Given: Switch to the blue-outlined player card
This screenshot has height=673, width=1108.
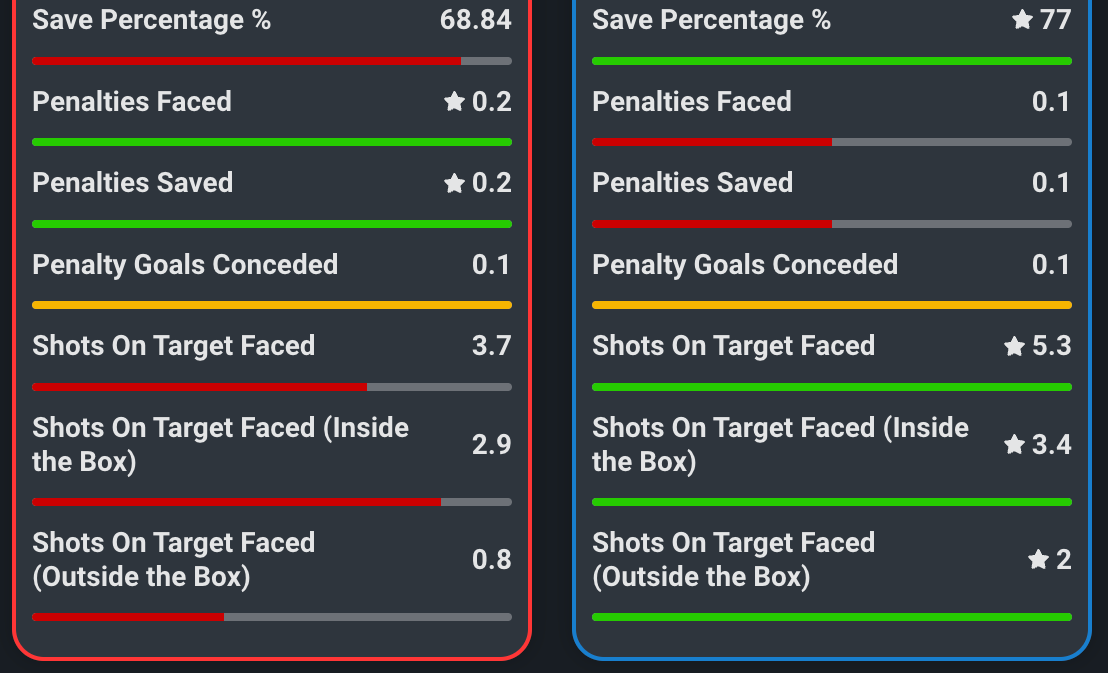Looking at the screenshot, I should [832, 336].
